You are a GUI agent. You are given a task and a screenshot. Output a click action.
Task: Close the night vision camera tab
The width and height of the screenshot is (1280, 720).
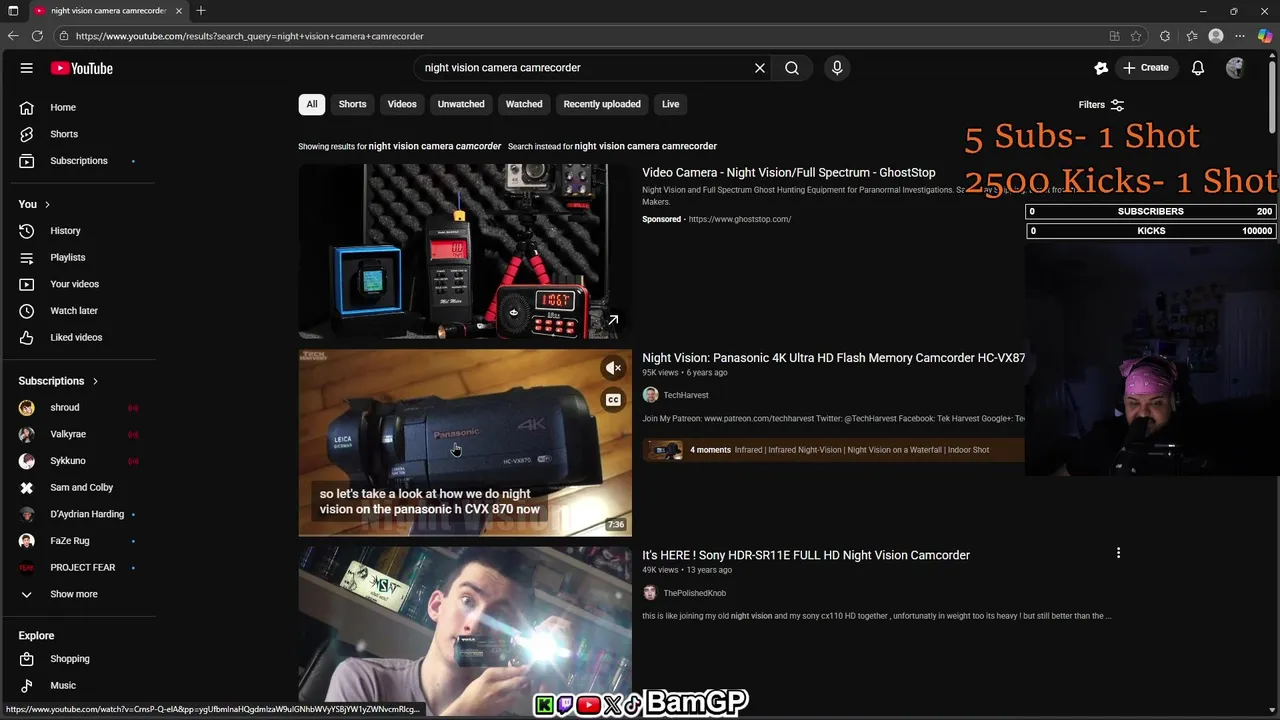pos(179,11)
